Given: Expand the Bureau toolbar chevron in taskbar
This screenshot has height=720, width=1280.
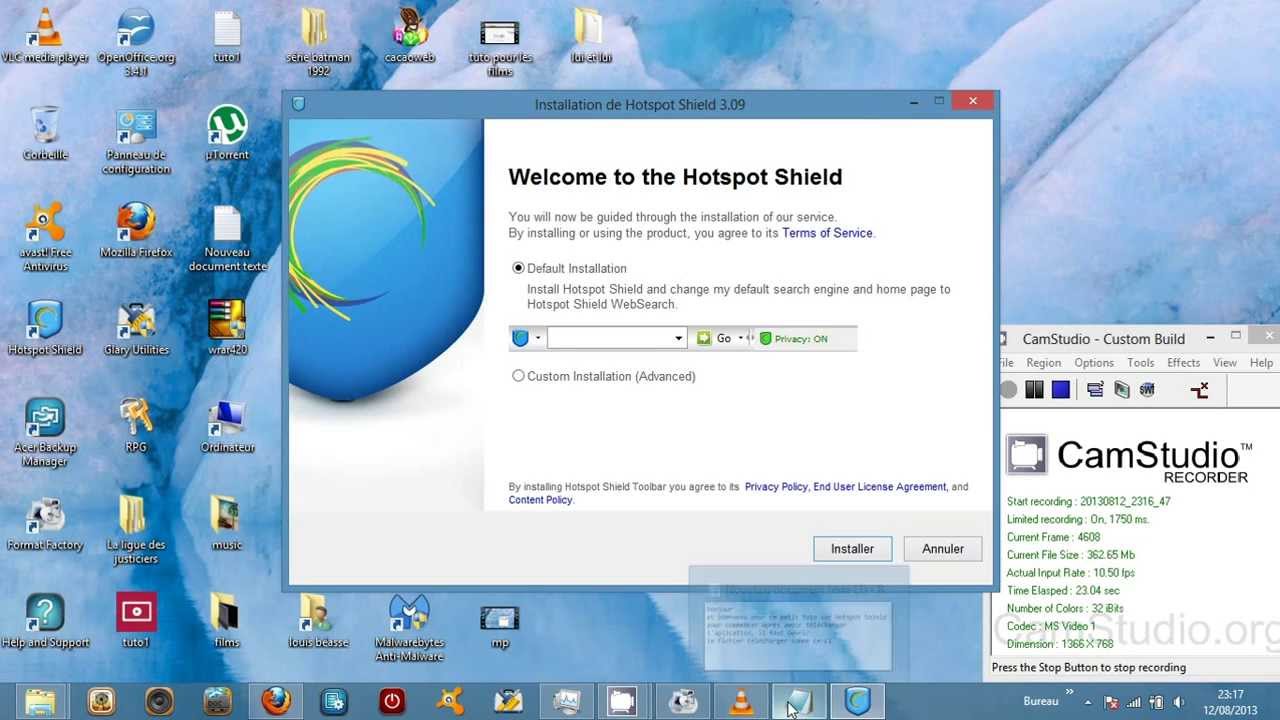Looking at the screenshot, I should [1070, 692].
